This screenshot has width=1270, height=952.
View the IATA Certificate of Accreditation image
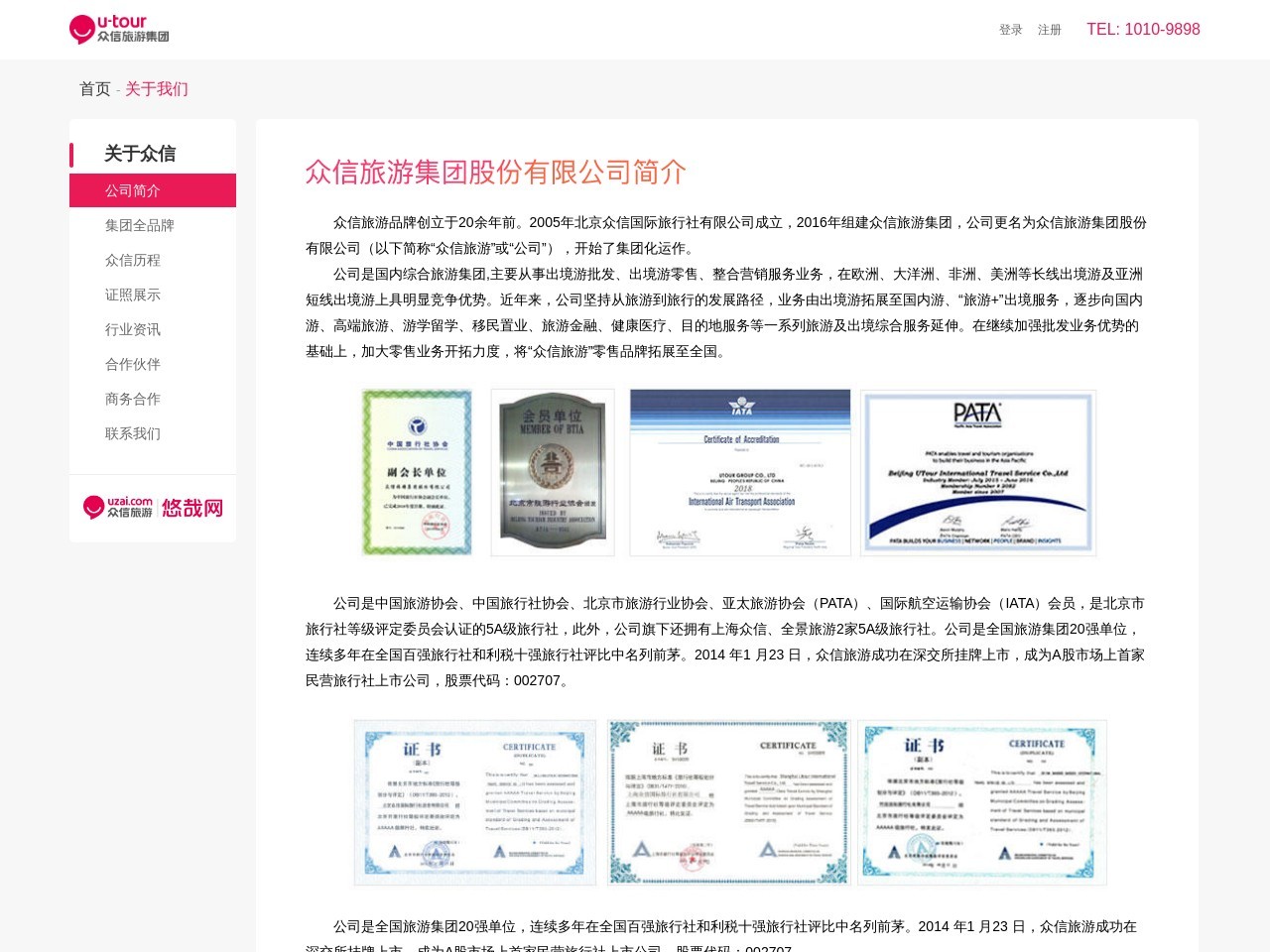pyautogui.click(x=740, y=472)
